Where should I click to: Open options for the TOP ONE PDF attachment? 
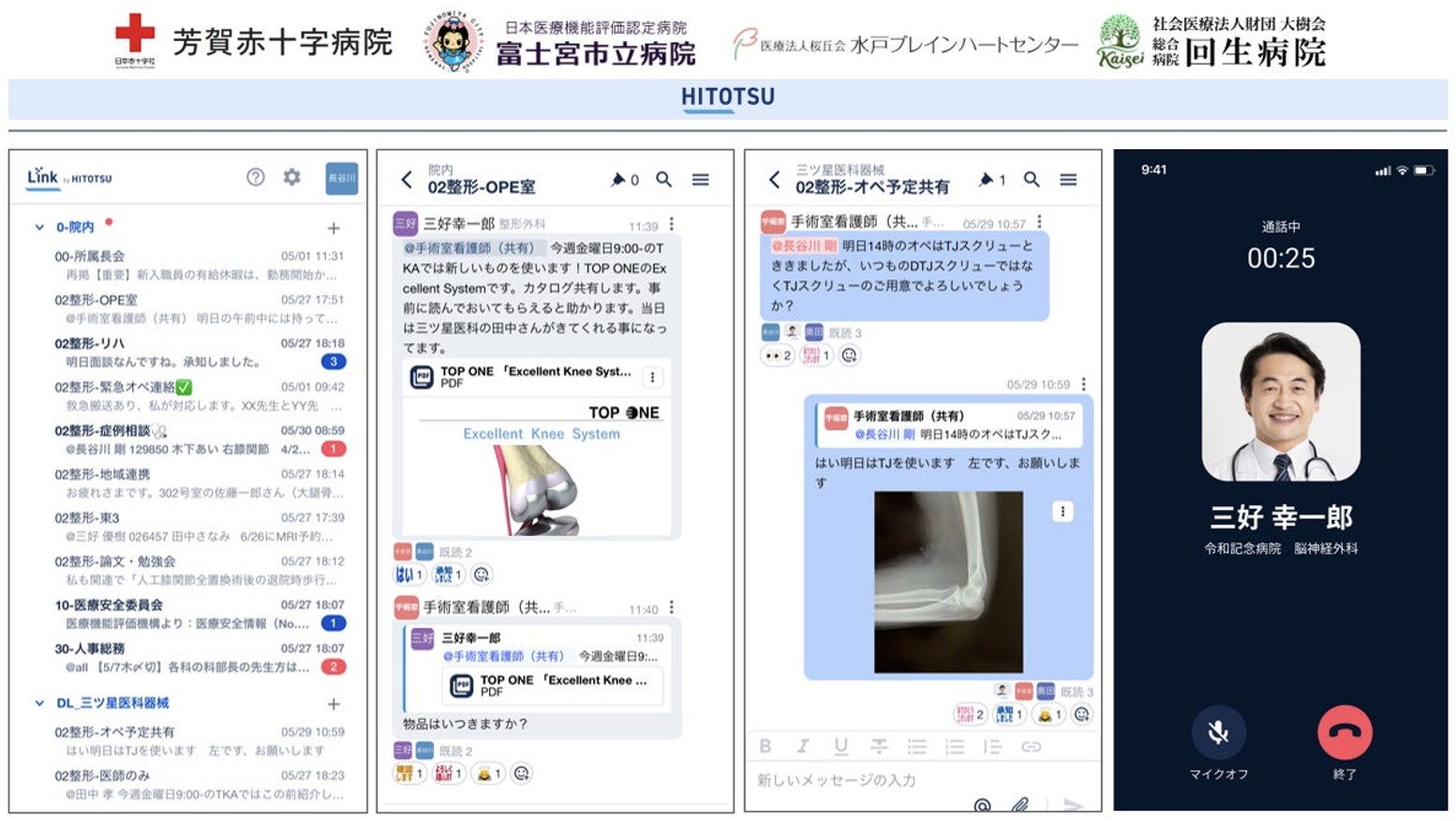pos(652,377)
